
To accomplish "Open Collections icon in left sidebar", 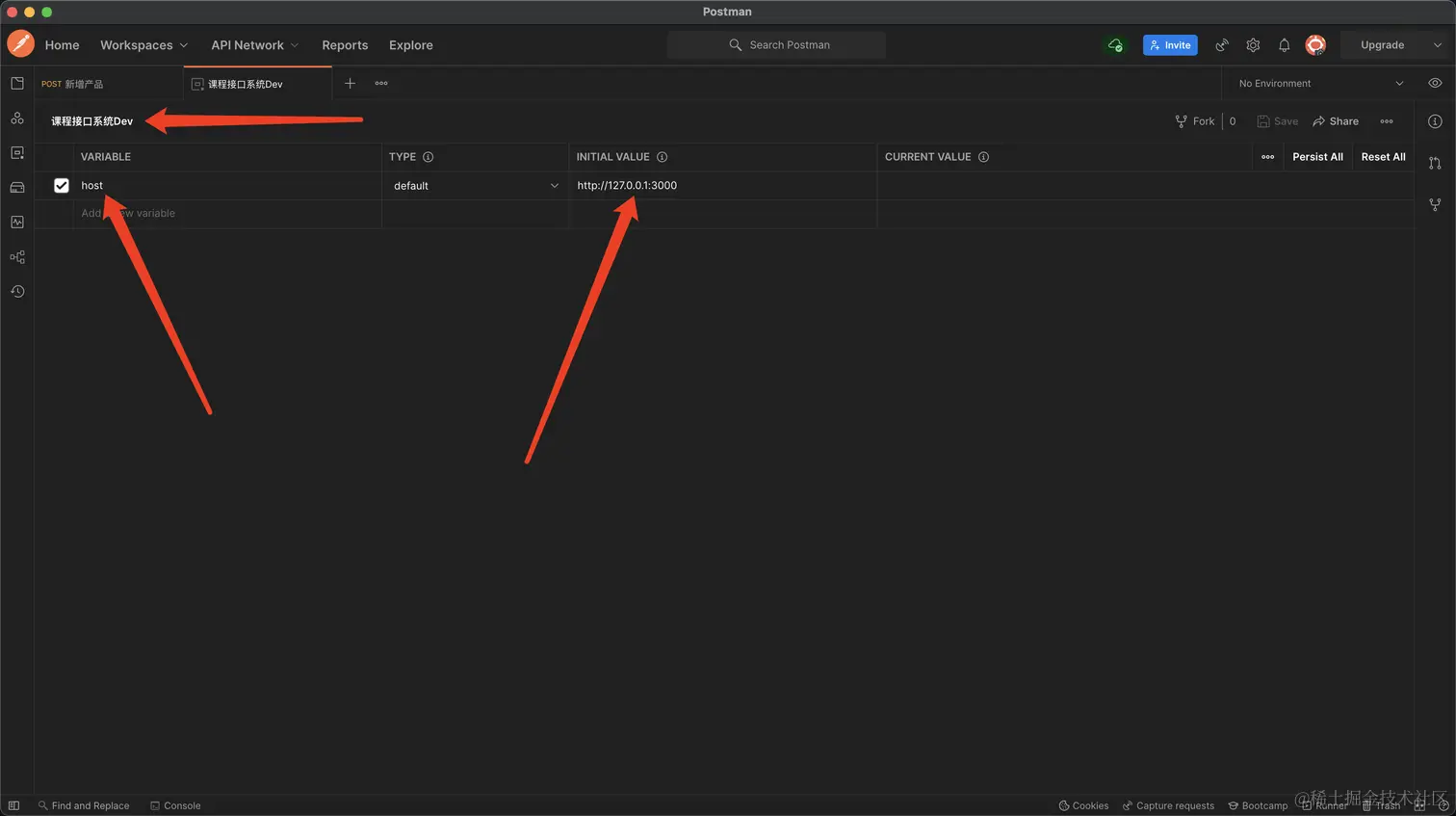I will 17,84.
